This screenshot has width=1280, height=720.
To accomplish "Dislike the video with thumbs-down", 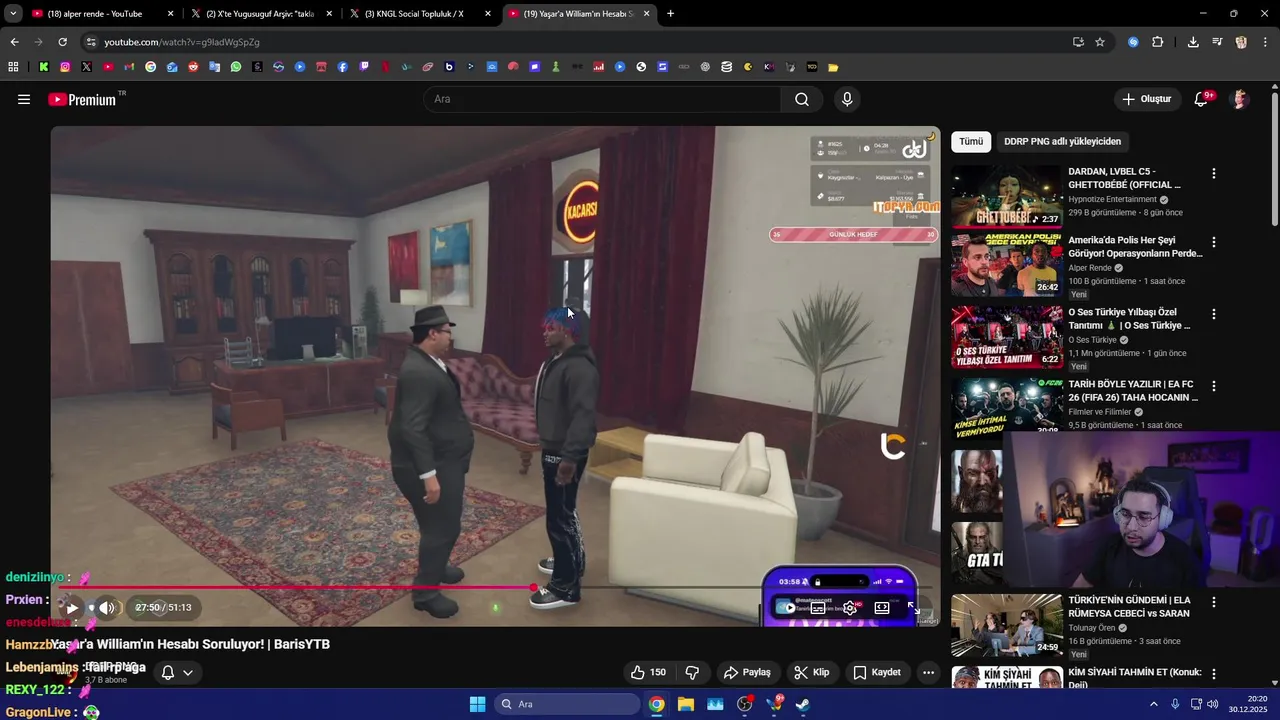I will point(691,672).
